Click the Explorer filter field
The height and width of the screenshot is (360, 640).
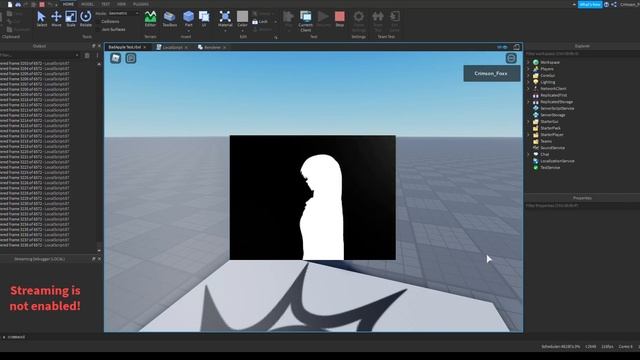(x=582, y=53)
